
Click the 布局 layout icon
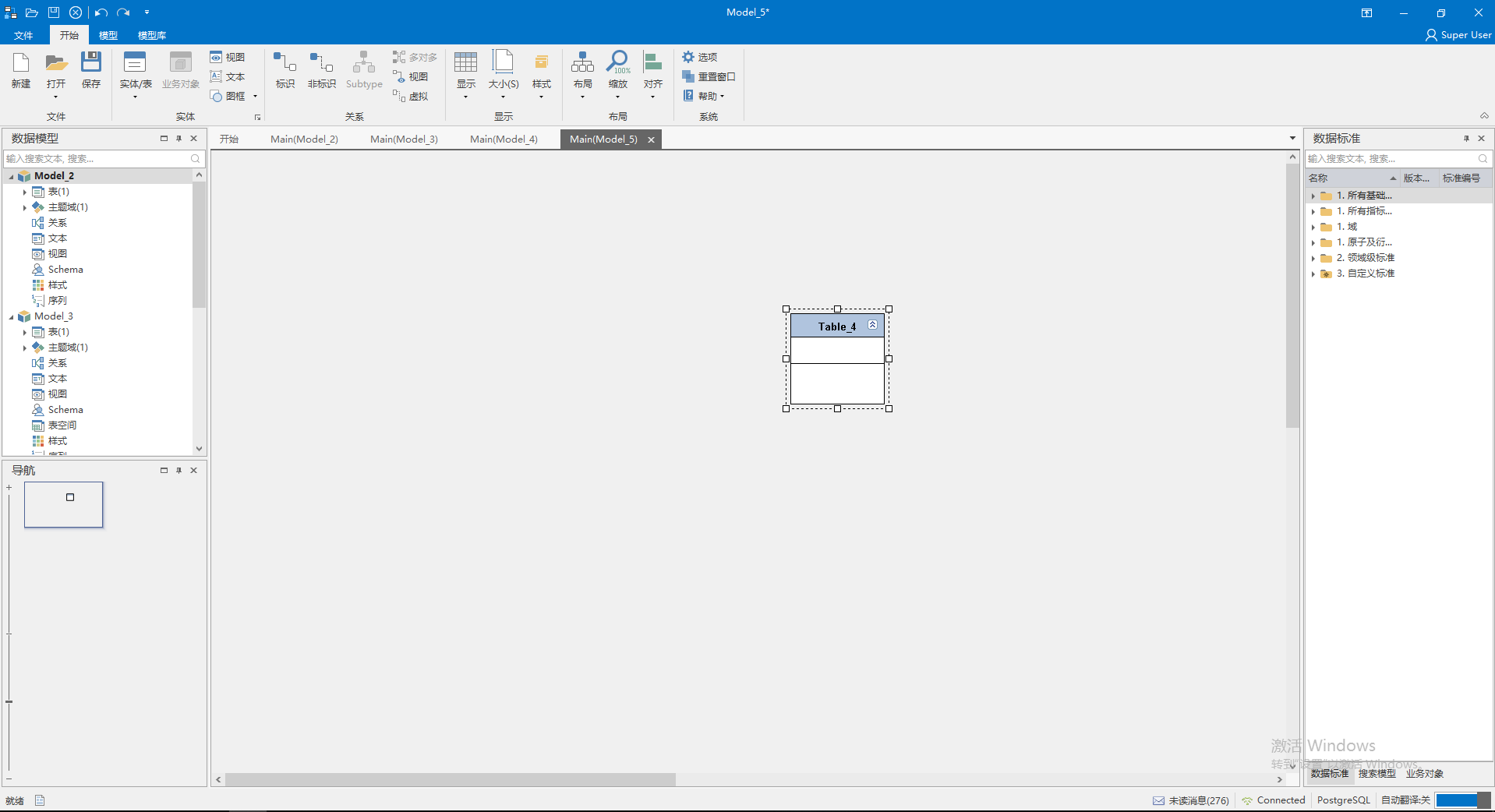[582, 62]
